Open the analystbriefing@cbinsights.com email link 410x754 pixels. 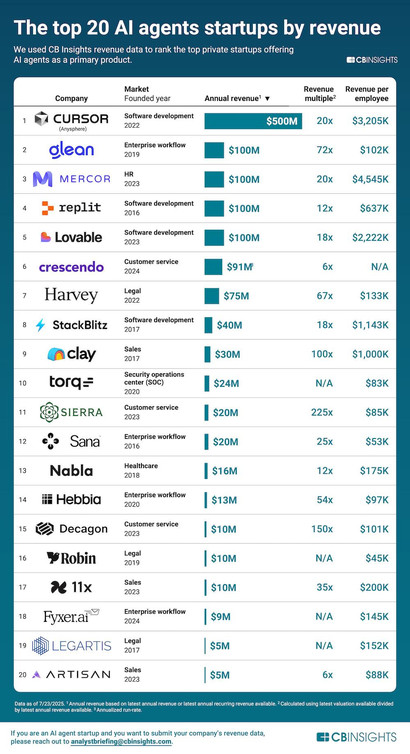pyautogui.click(x=121, y=741)
